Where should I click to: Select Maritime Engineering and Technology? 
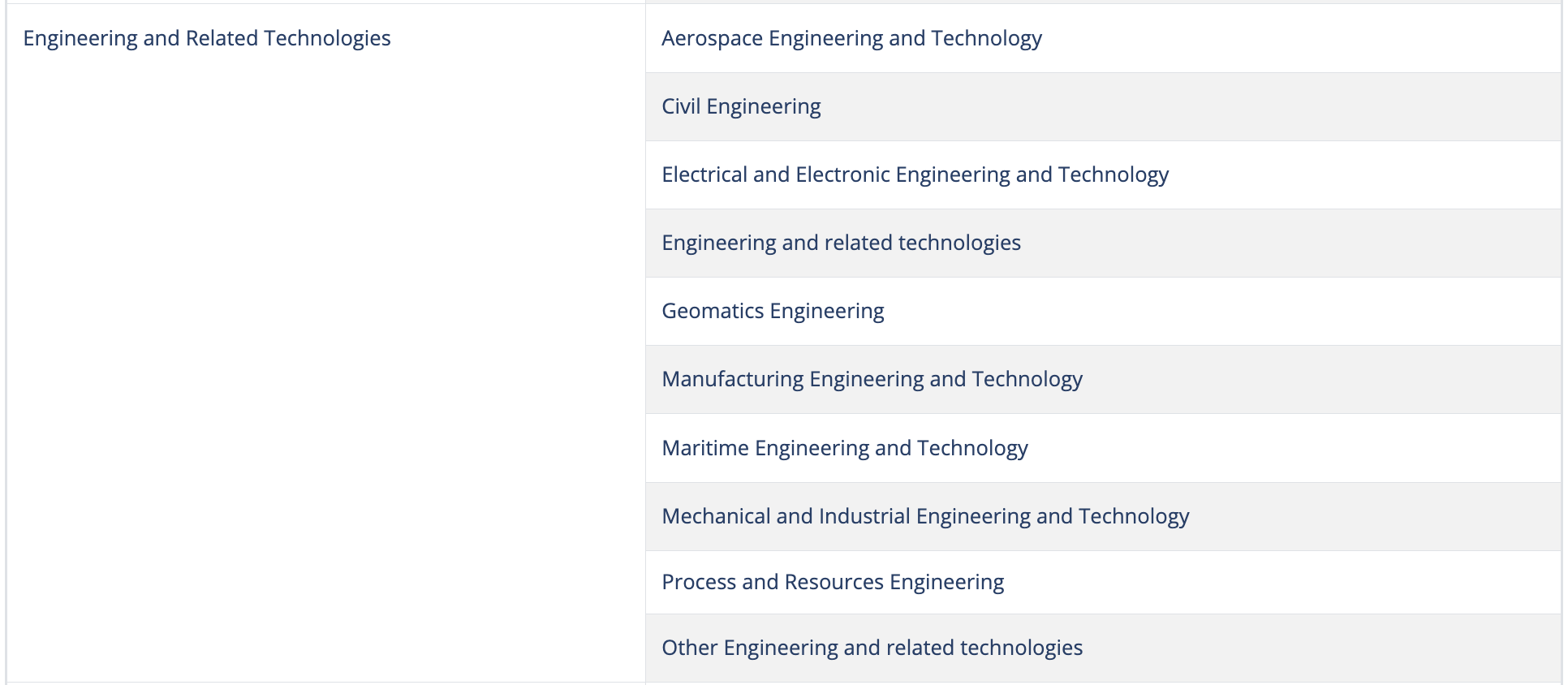point(844,448)
